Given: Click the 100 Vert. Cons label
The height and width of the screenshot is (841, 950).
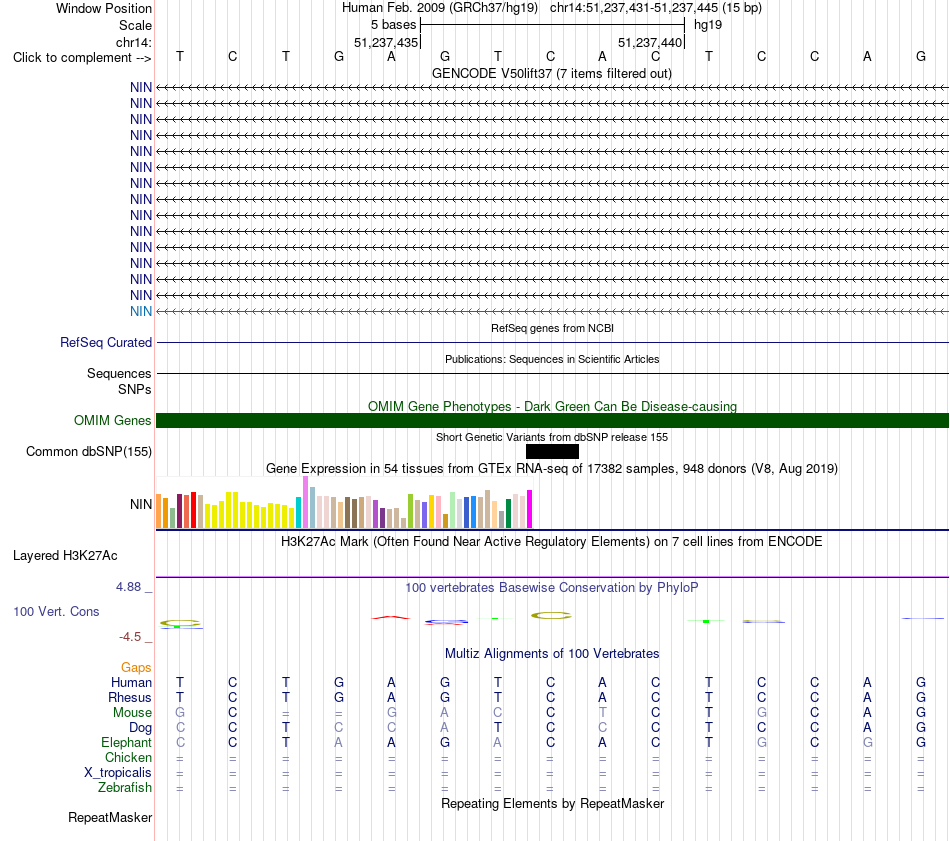Looking at the screenshot, I should 56,611.
